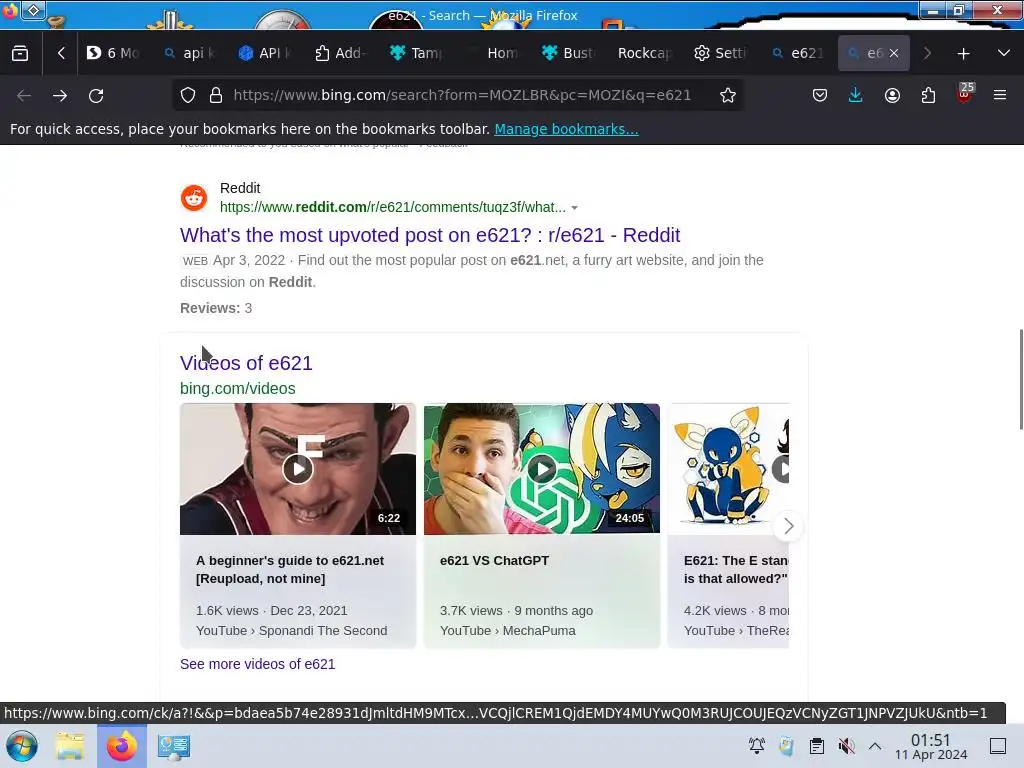Viewport: 1024px width, 768px height.
Task: Click the page vertical scrollbar thumb
Action: click(1021, 379)
